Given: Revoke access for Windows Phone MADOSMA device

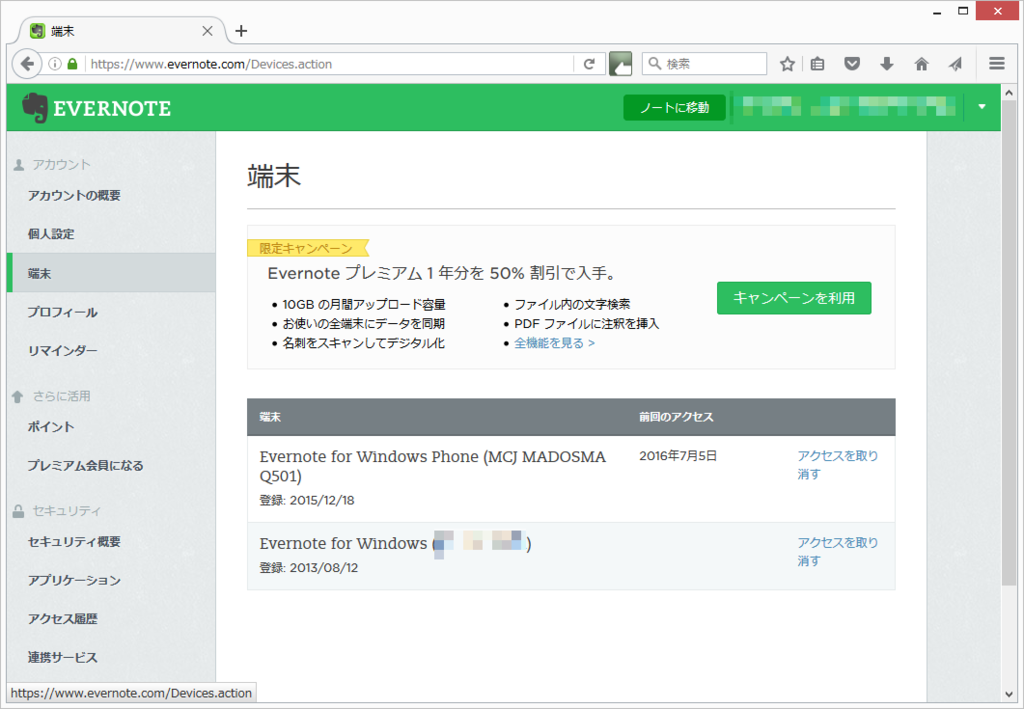Looking at the screenshot, I should (837, 465).
